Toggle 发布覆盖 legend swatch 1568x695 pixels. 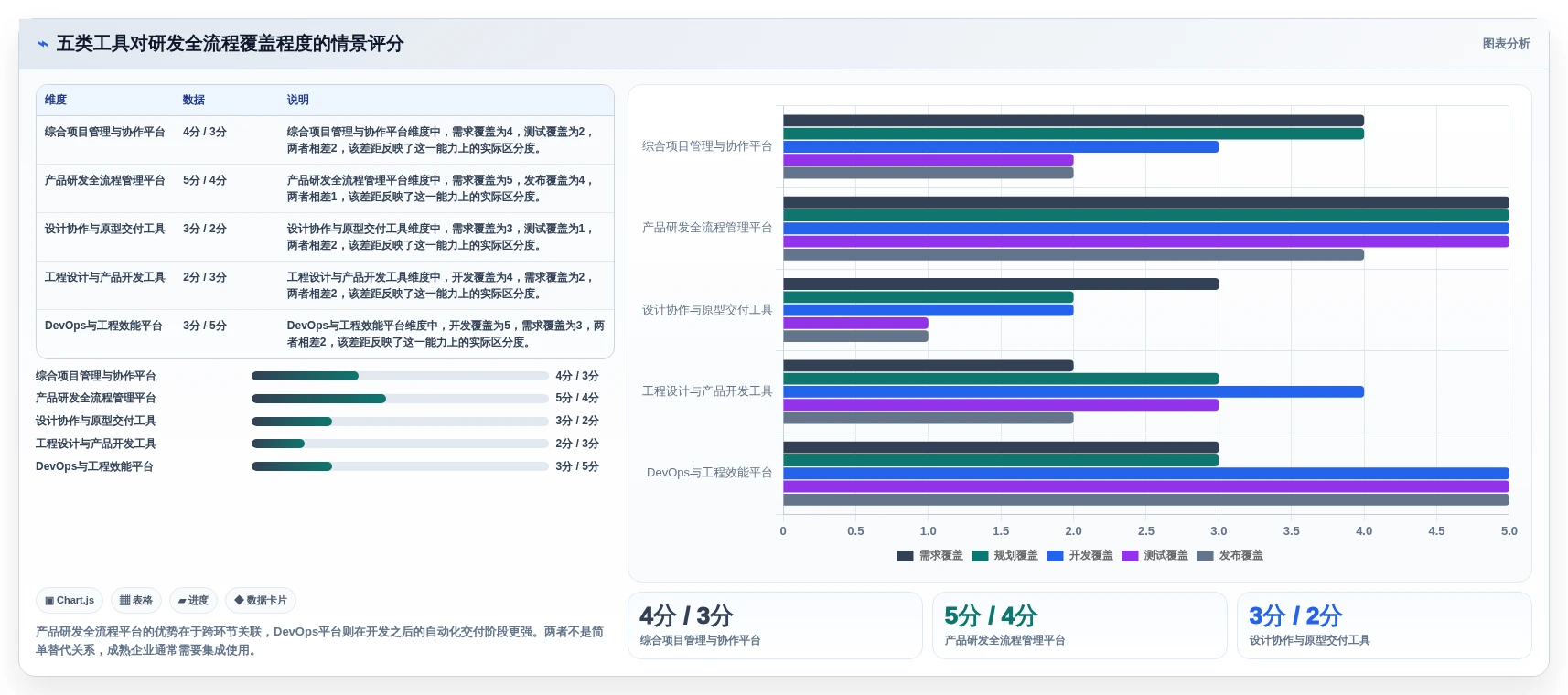click(x=1205, y=556)
